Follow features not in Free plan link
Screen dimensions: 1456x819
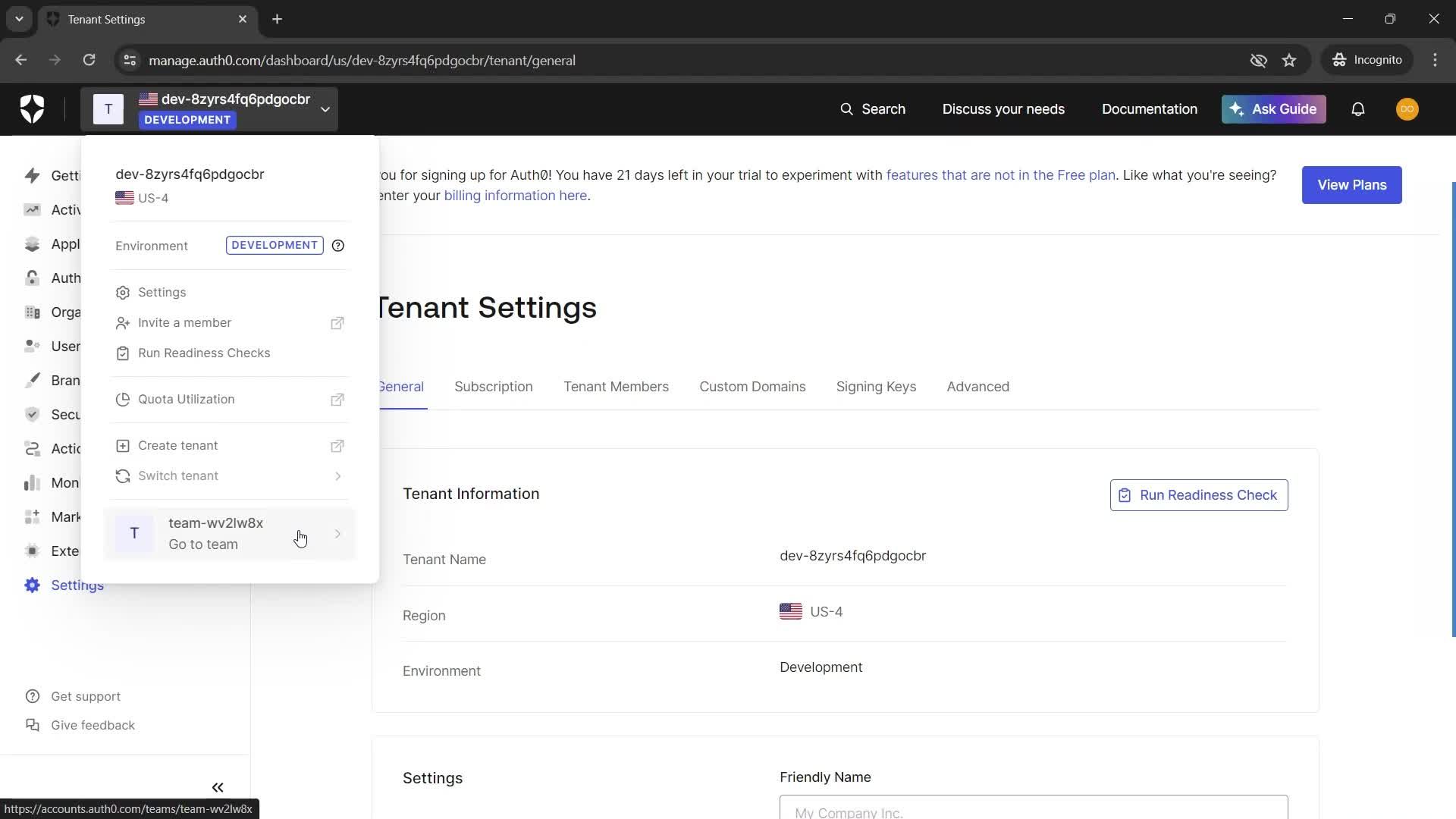(1001, 175)
